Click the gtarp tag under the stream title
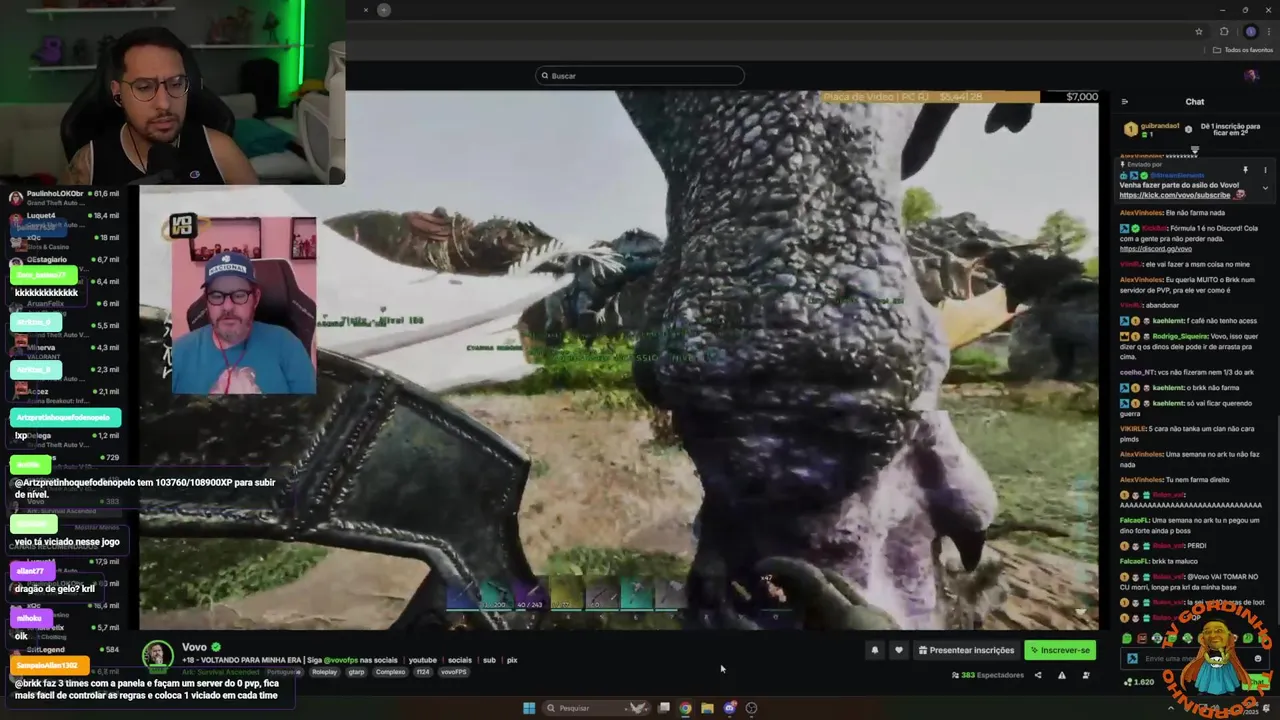This screenshot has height=720, width=1280. 356,672
